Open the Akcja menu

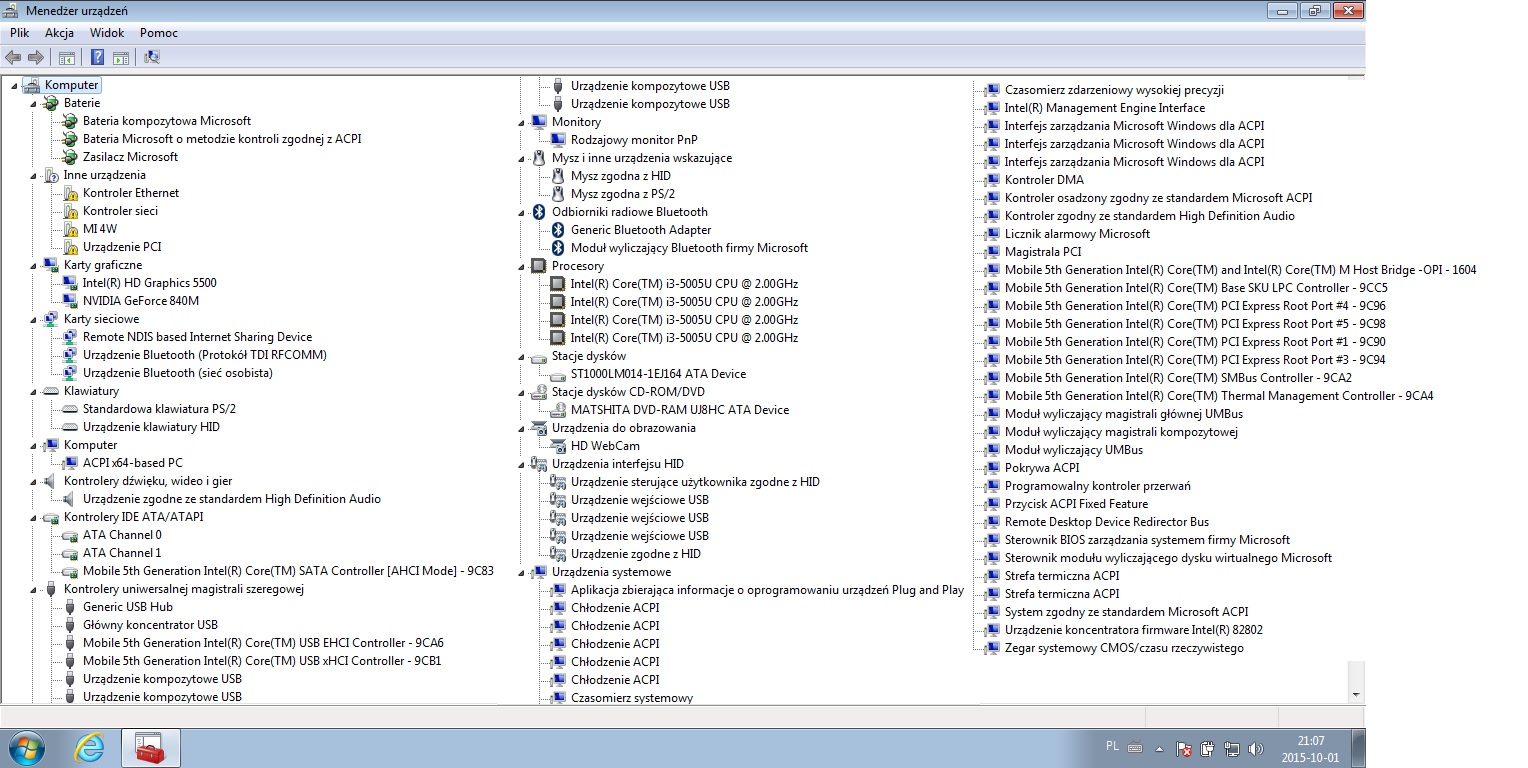coord(59,33)
